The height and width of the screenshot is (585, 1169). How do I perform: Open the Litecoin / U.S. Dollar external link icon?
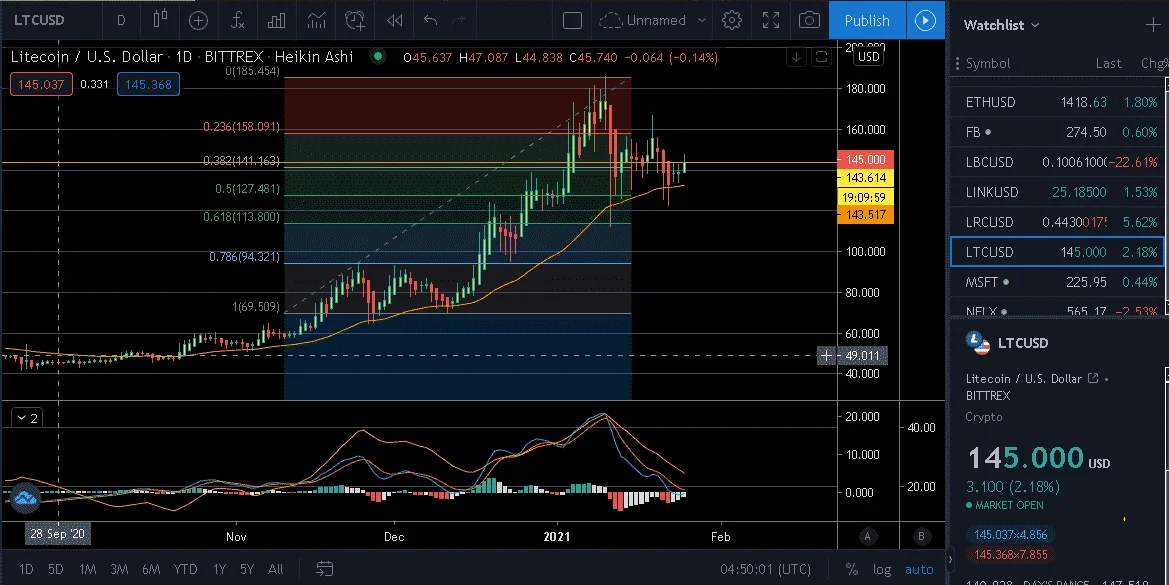[x=1093, y=379]
